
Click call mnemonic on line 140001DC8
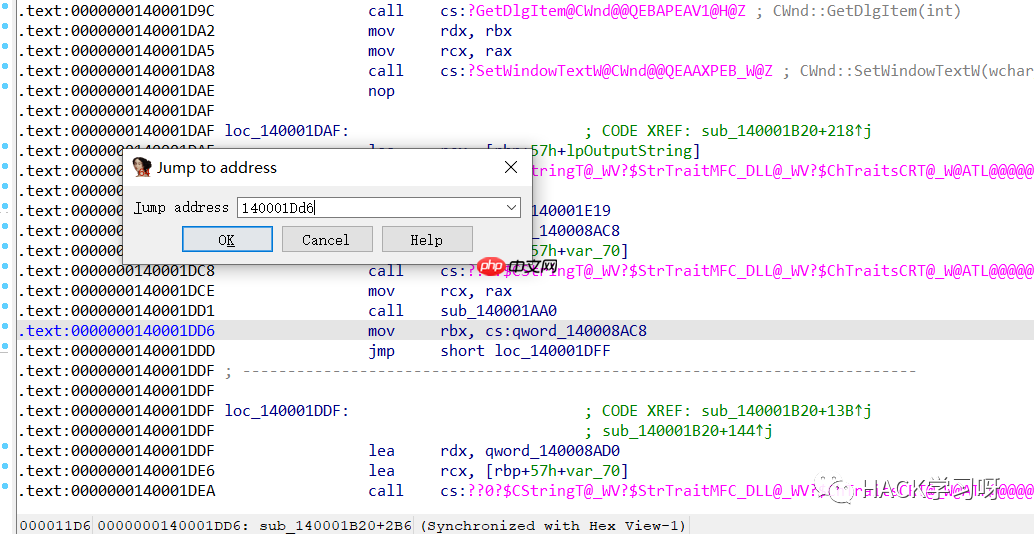pyautogui.click(x=386, y=270)
